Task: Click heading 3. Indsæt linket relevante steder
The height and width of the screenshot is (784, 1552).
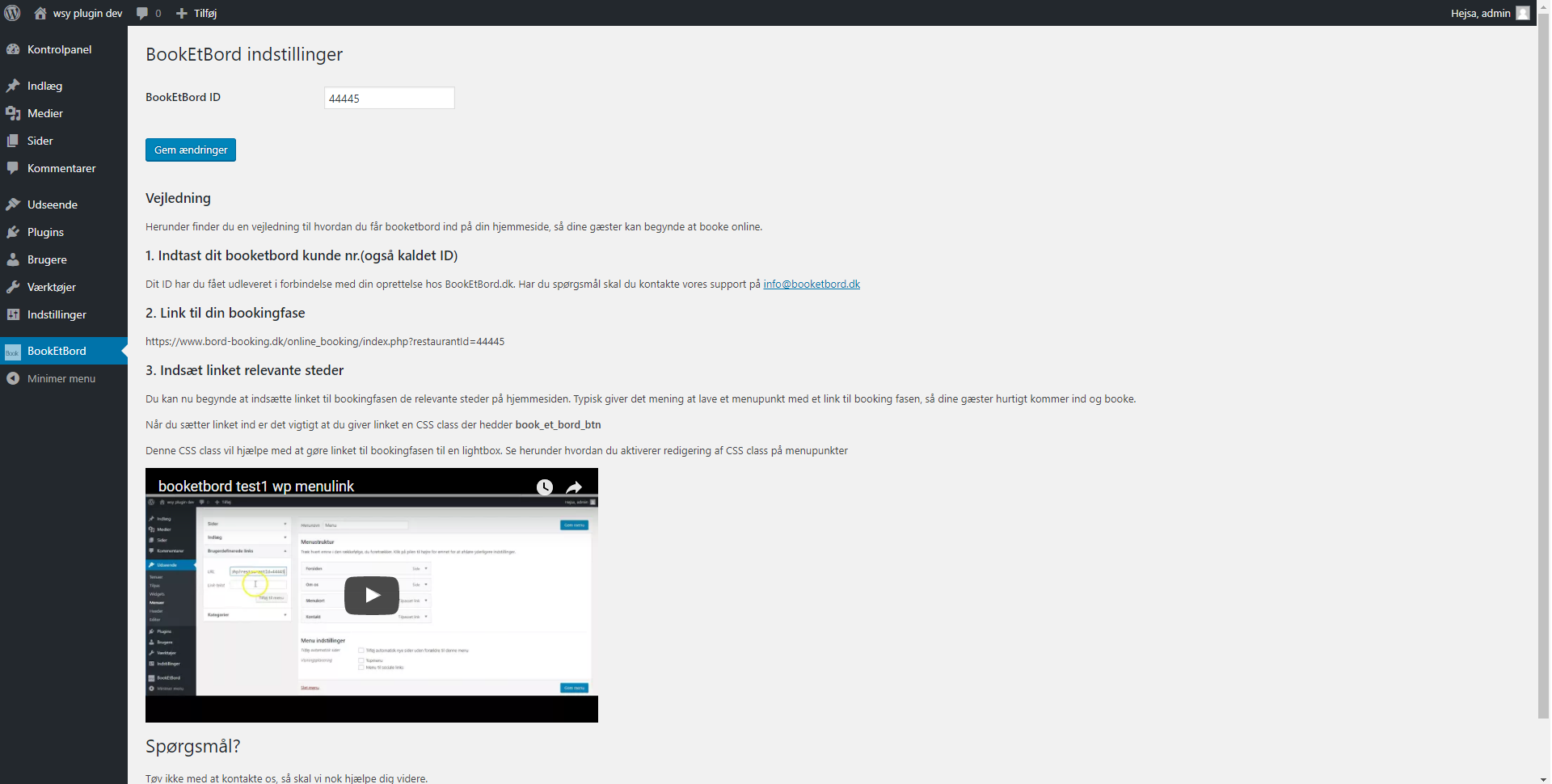Action: coord(245,370)
